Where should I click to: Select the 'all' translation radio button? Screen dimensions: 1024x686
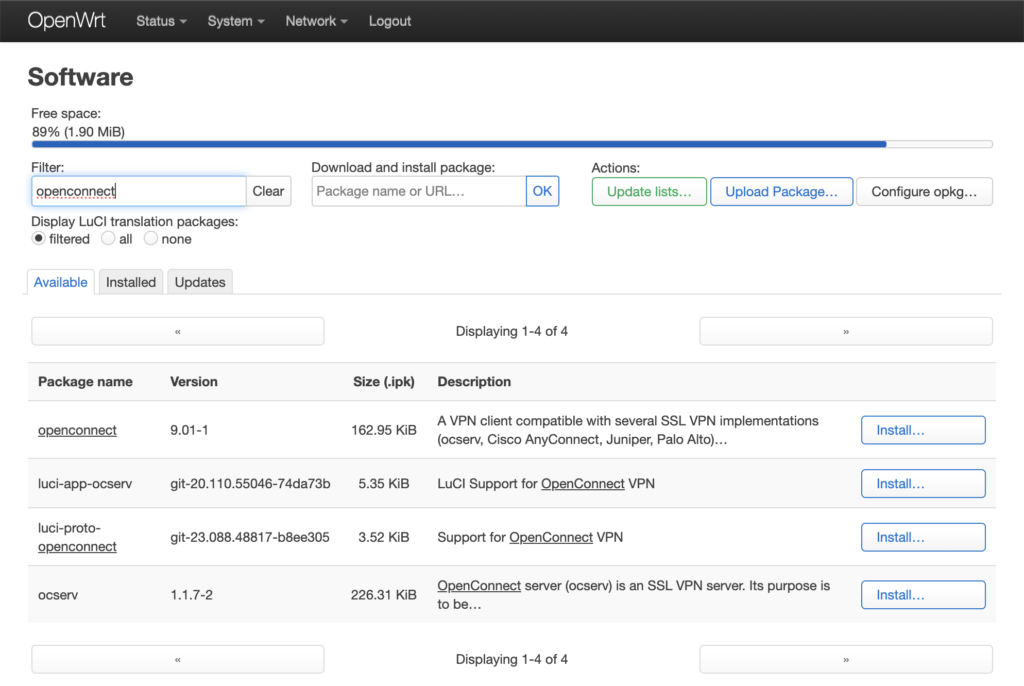pos(108,239)
